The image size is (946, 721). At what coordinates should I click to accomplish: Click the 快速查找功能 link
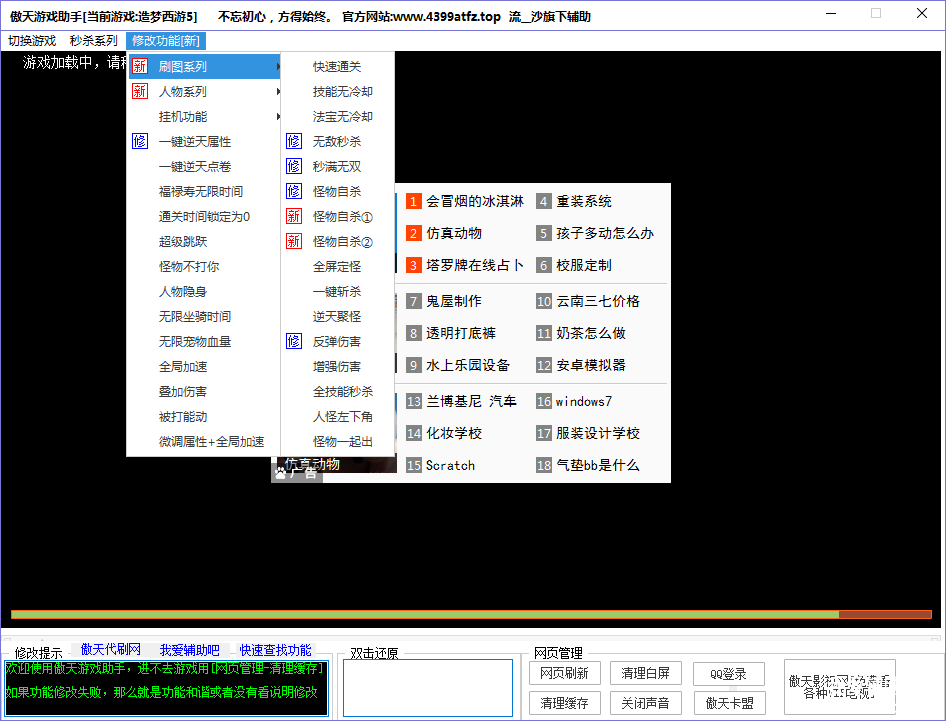point(275,650)
